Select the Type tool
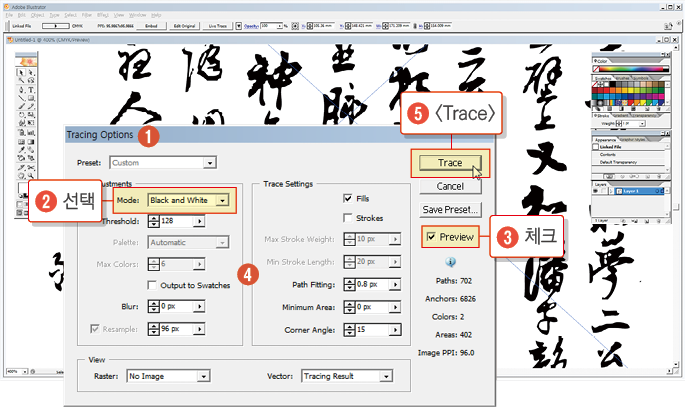685x407 pixels. click(x=31, y=90)
